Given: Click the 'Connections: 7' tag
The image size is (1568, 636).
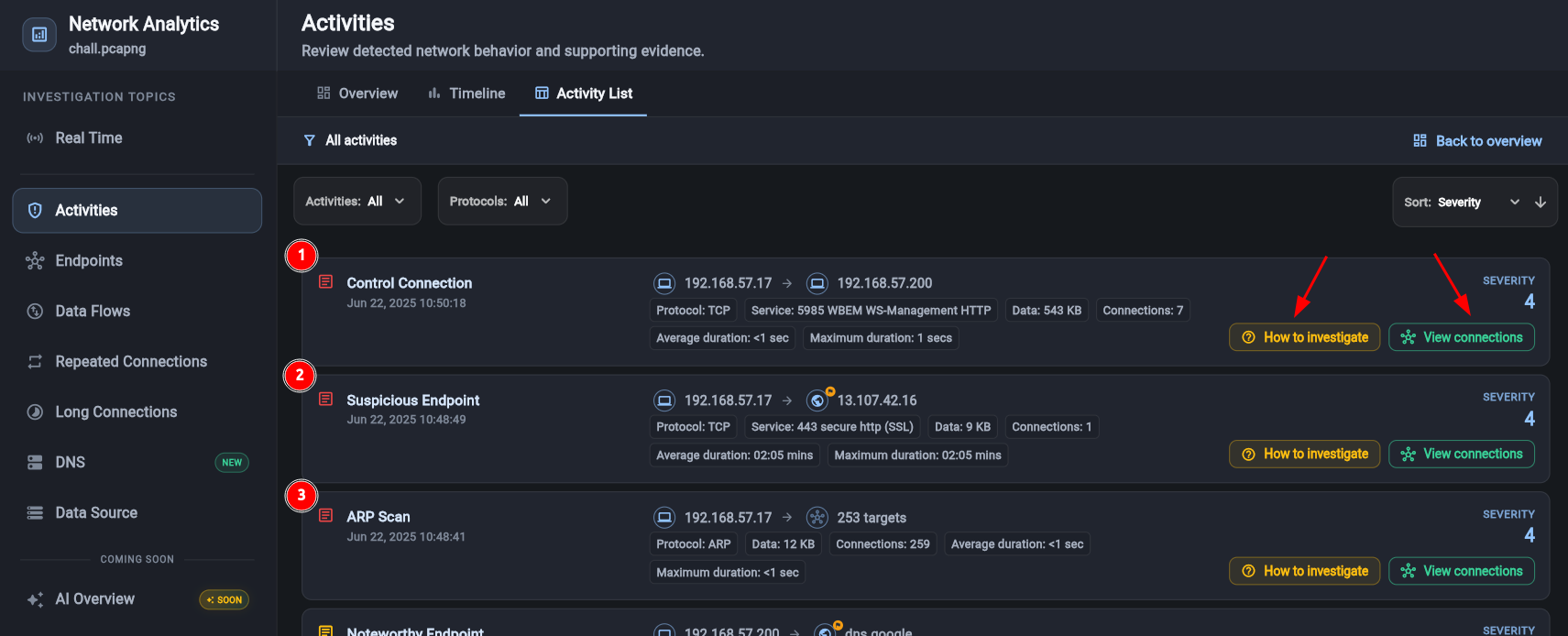Looking at the screenshot, I should click(x=1143, y=311).
